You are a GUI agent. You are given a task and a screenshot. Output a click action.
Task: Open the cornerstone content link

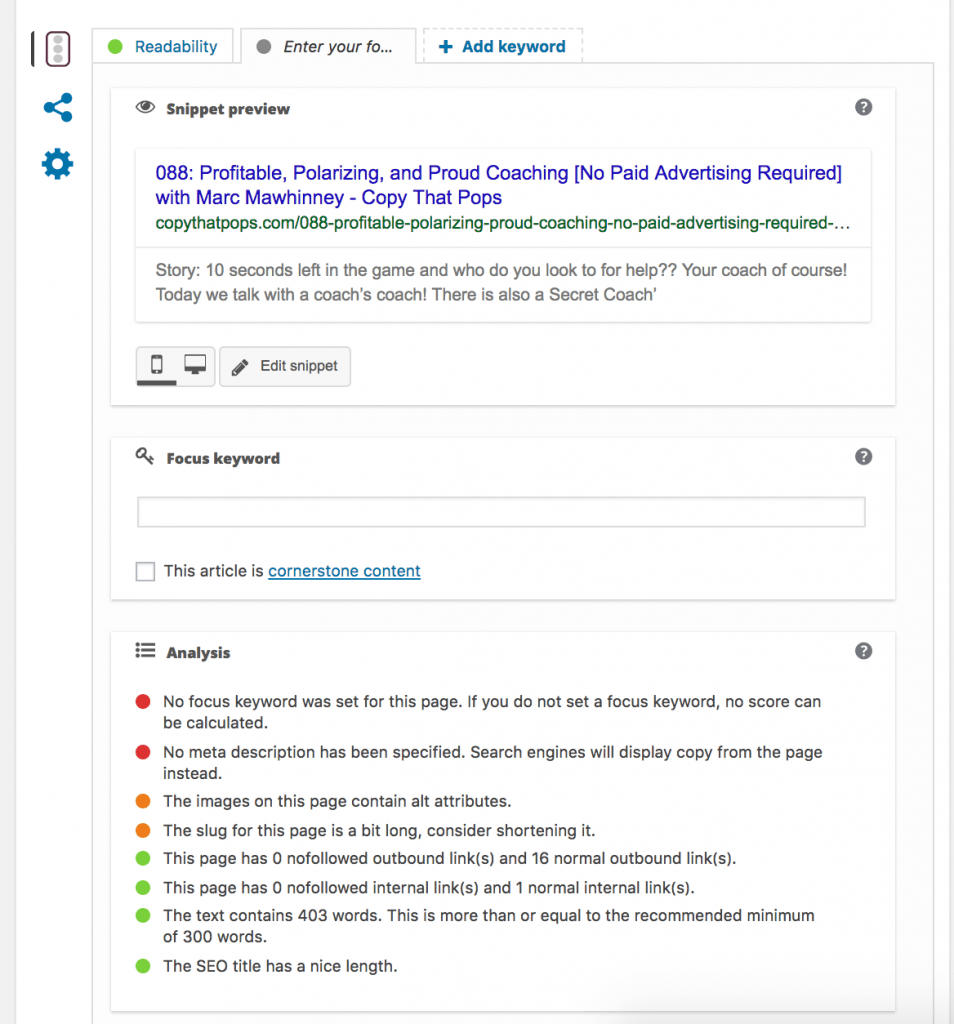343,571
